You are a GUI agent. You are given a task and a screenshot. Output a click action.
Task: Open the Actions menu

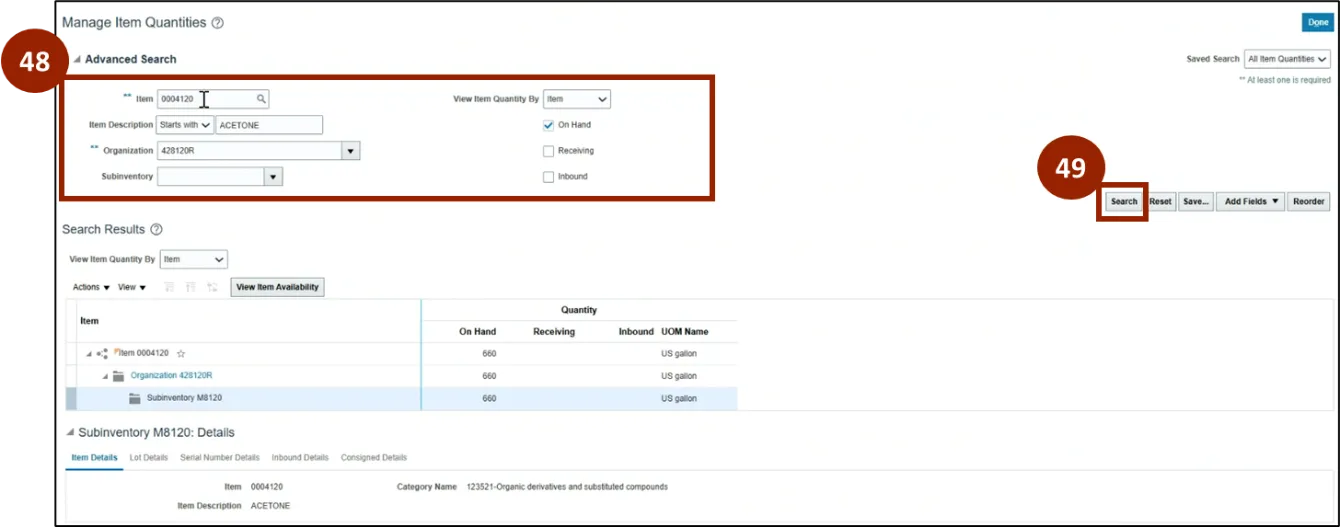click(91, 287)
